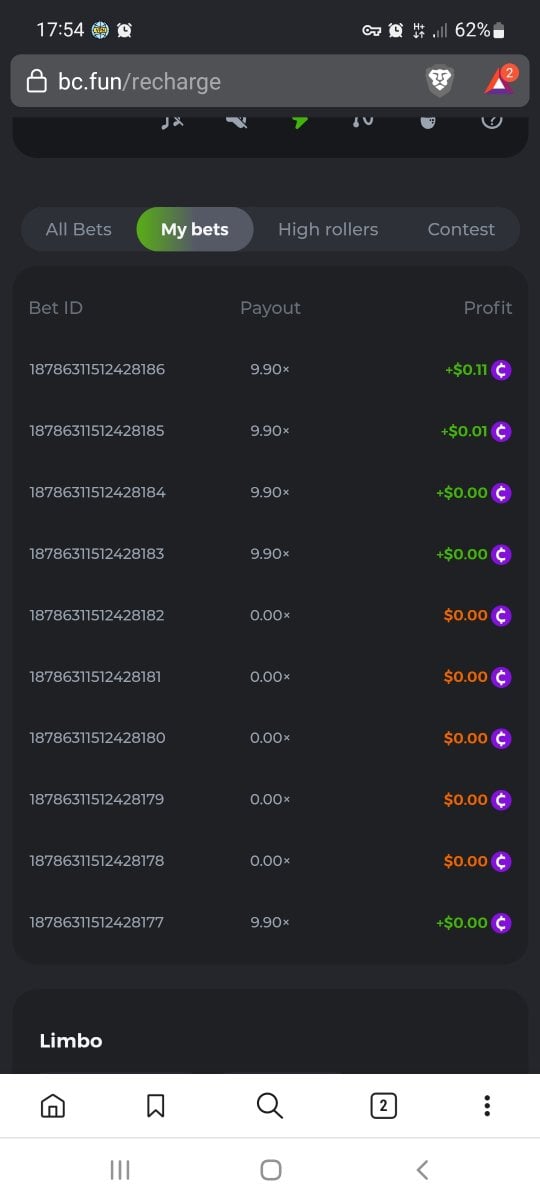Go to browser home icon
540x1200 pixels.
[53, 1105]
